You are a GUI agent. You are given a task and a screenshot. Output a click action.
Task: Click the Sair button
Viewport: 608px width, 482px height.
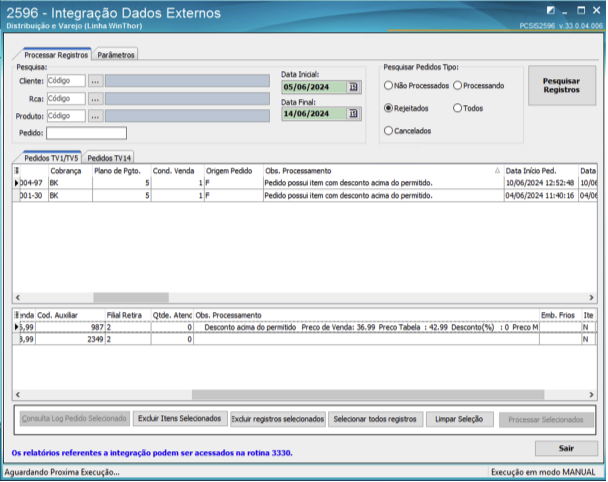[x=566, y=449]
